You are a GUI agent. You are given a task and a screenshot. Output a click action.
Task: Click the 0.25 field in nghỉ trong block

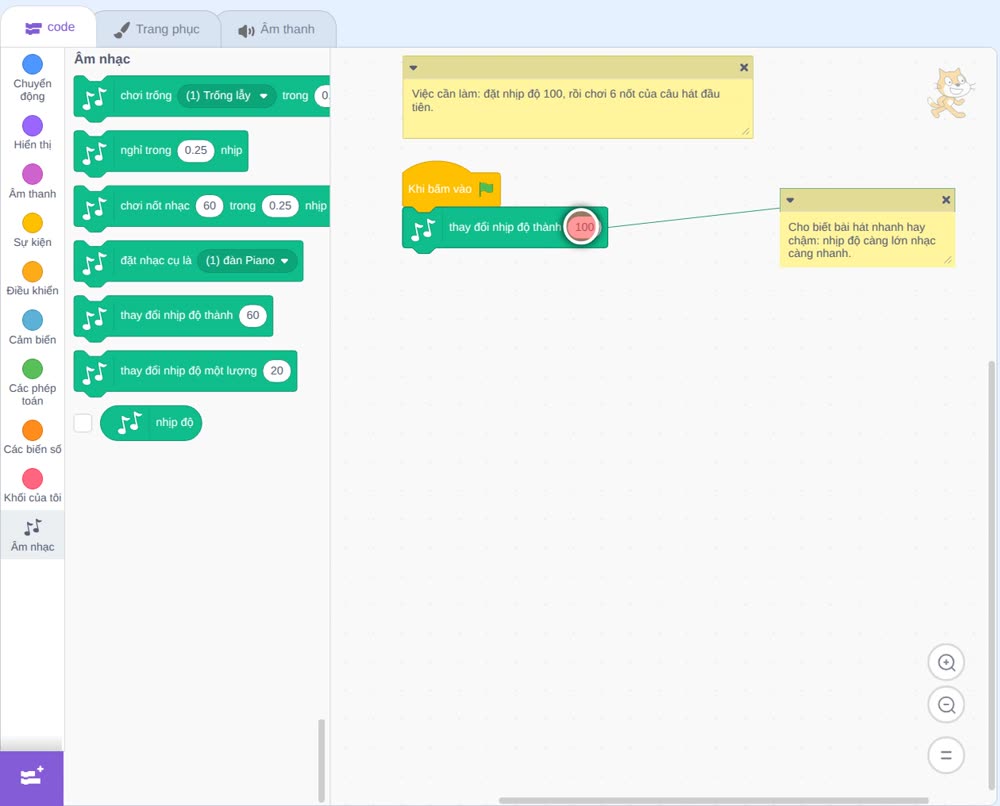click(x=196, y=150)
